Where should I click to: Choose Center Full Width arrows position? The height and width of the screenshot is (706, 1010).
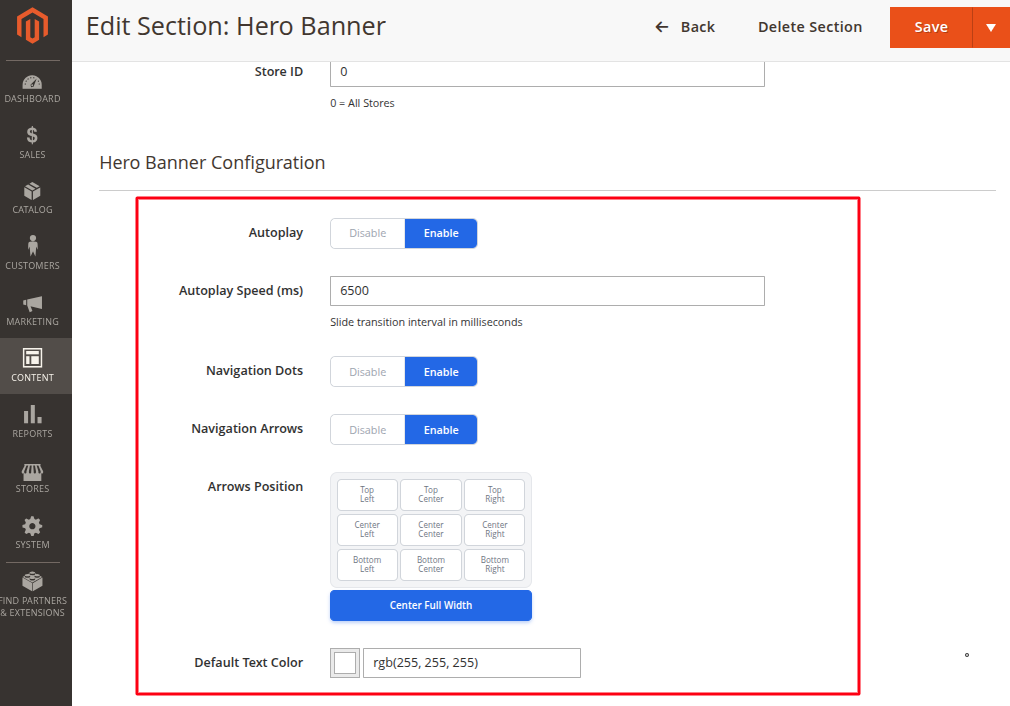click(431, 606)
